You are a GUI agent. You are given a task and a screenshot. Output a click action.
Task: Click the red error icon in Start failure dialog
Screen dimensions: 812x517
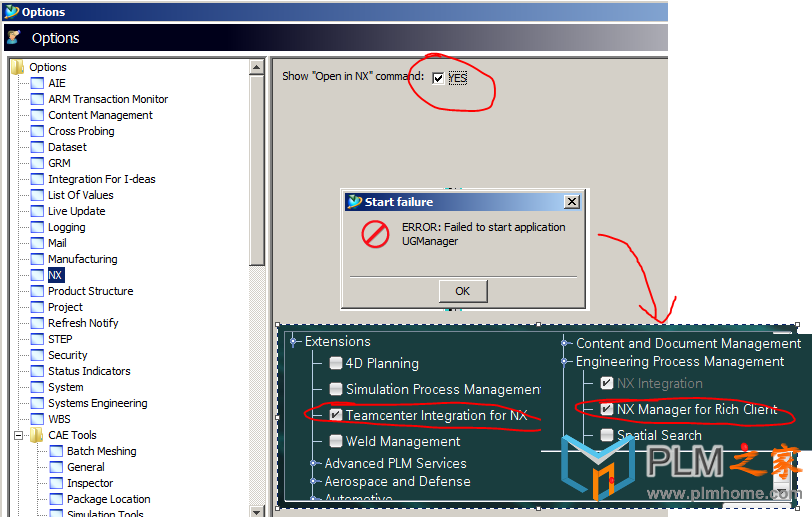pyautogui.click(x=375, y=234)
